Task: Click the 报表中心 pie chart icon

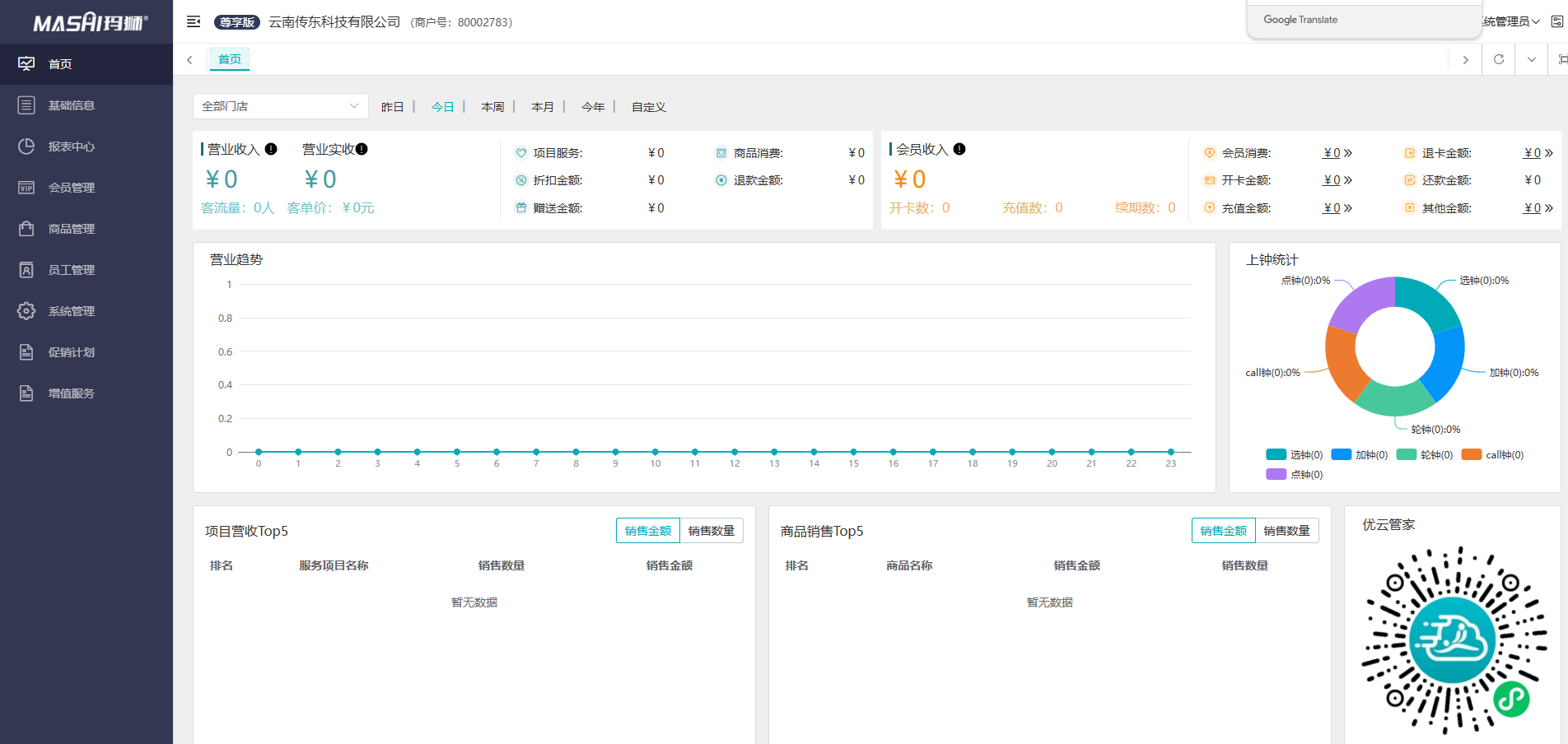Action: tap(26, 146)
